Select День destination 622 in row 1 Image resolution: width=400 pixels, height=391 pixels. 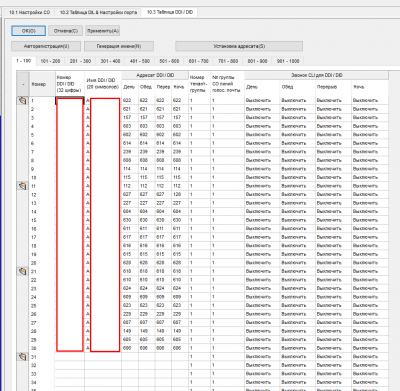click(x=129, y=100)
